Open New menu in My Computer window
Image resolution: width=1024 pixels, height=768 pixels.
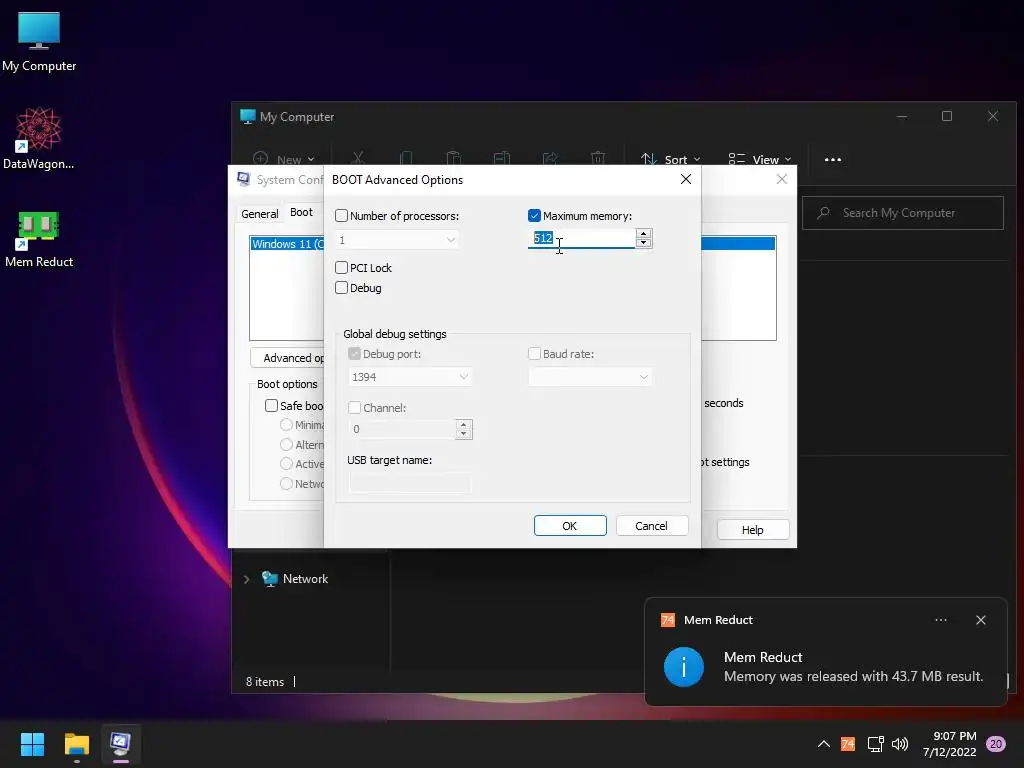(283, 159)
